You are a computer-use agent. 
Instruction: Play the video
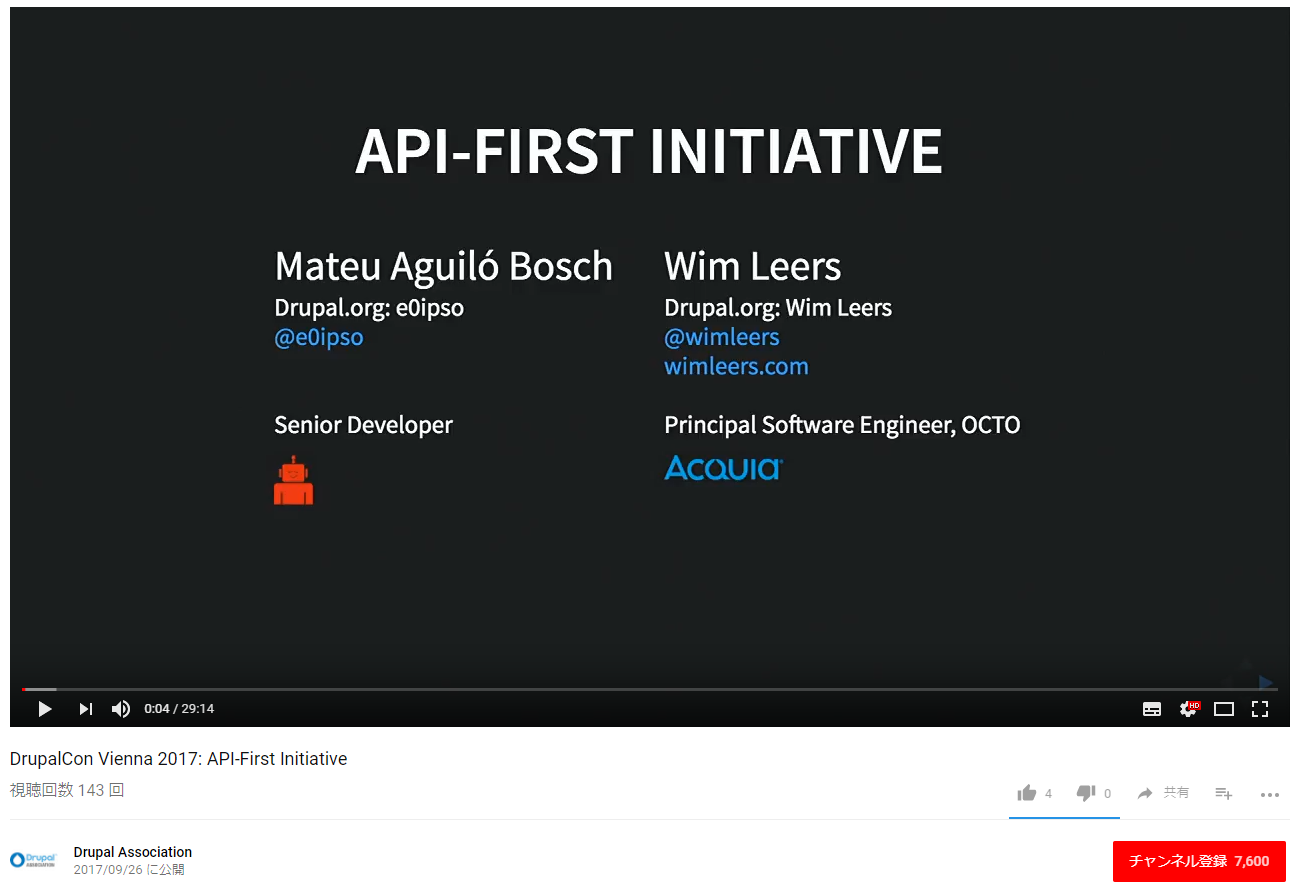point(44,709)
